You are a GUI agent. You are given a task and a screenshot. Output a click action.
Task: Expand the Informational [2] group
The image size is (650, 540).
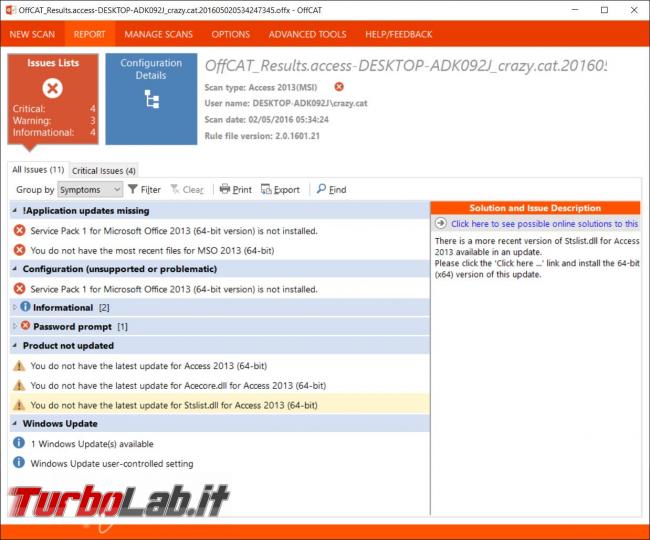(x=15, y=307)
